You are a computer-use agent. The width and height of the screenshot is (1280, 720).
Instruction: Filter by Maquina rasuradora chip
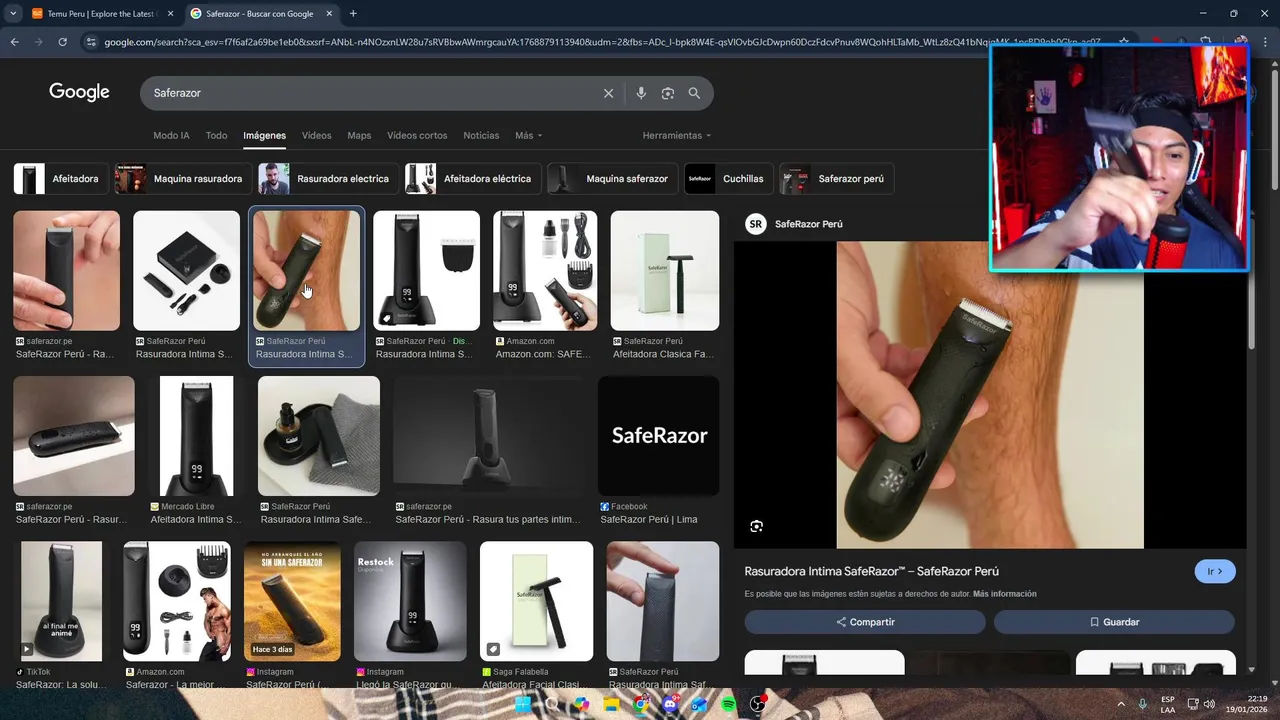tap(182, 179)
